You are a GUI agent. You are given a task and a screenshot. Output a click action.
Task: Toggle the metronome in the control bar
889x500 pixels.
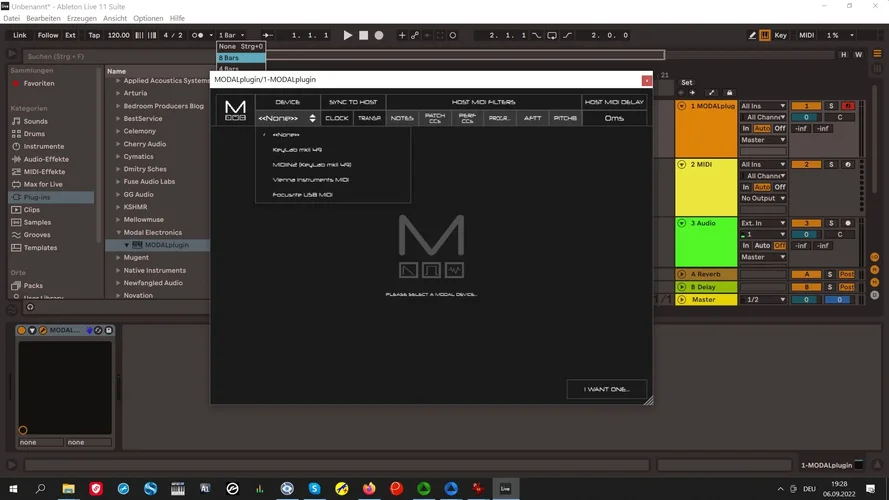click(x=199, y=35)
